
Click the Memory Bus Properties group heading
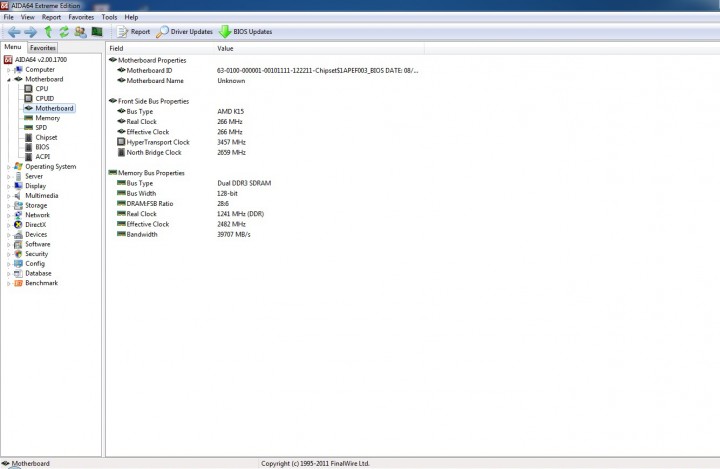[x=146, y=173]
